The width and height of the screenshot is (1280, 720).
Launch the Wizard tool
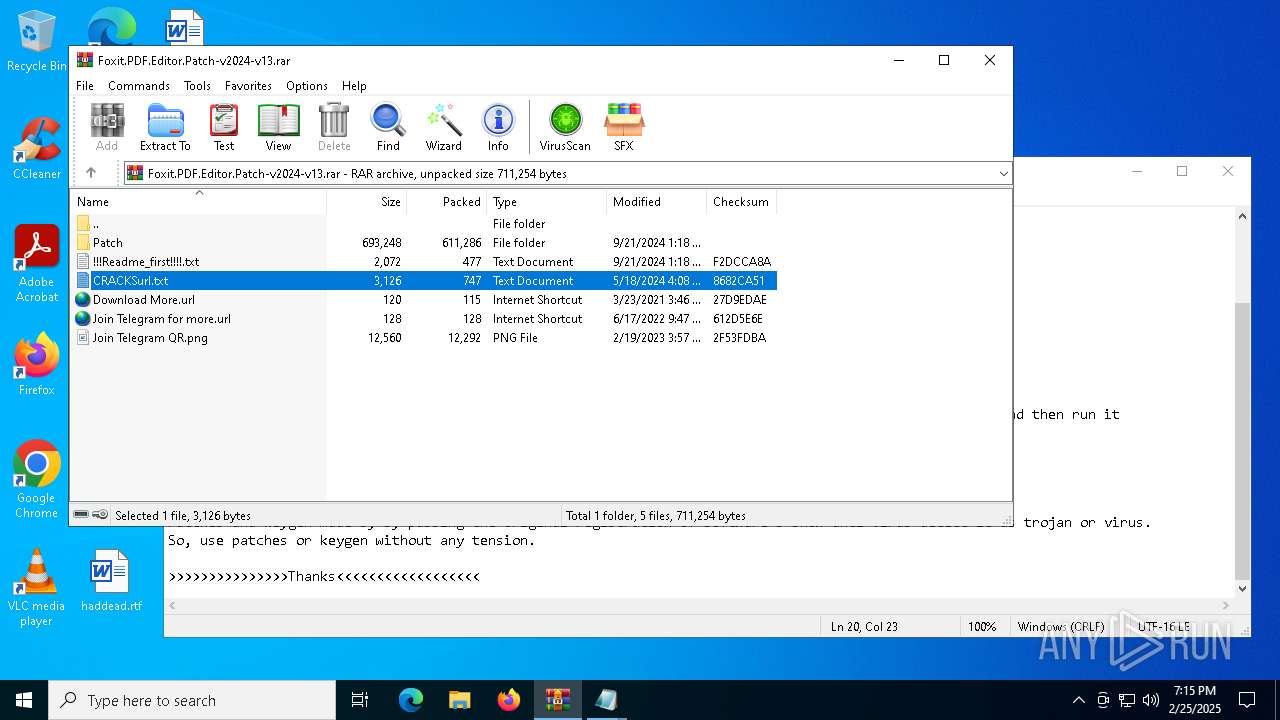tap(443, 127)
